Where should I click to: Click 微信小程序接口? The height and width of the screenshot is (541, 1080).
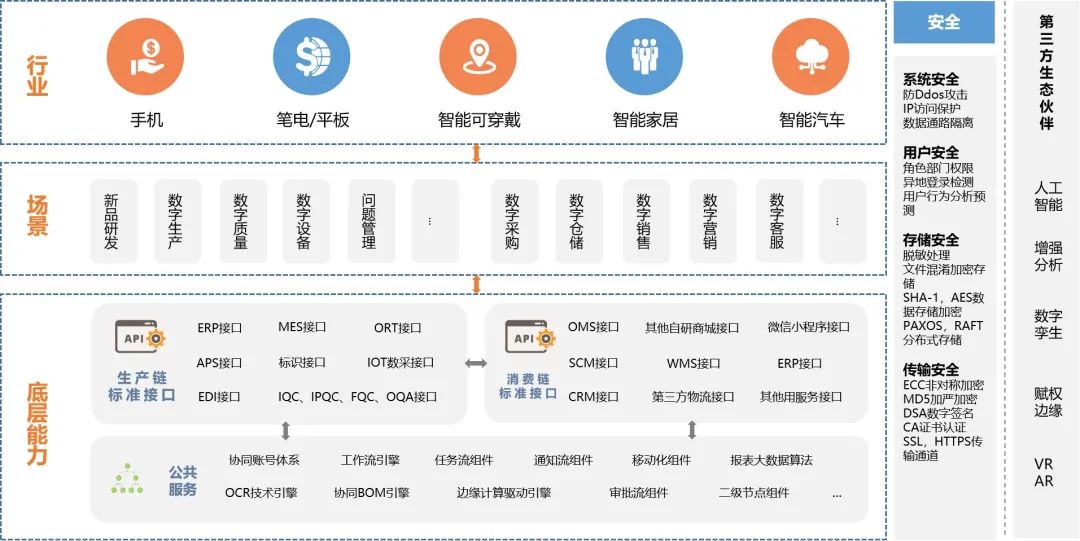809,327
